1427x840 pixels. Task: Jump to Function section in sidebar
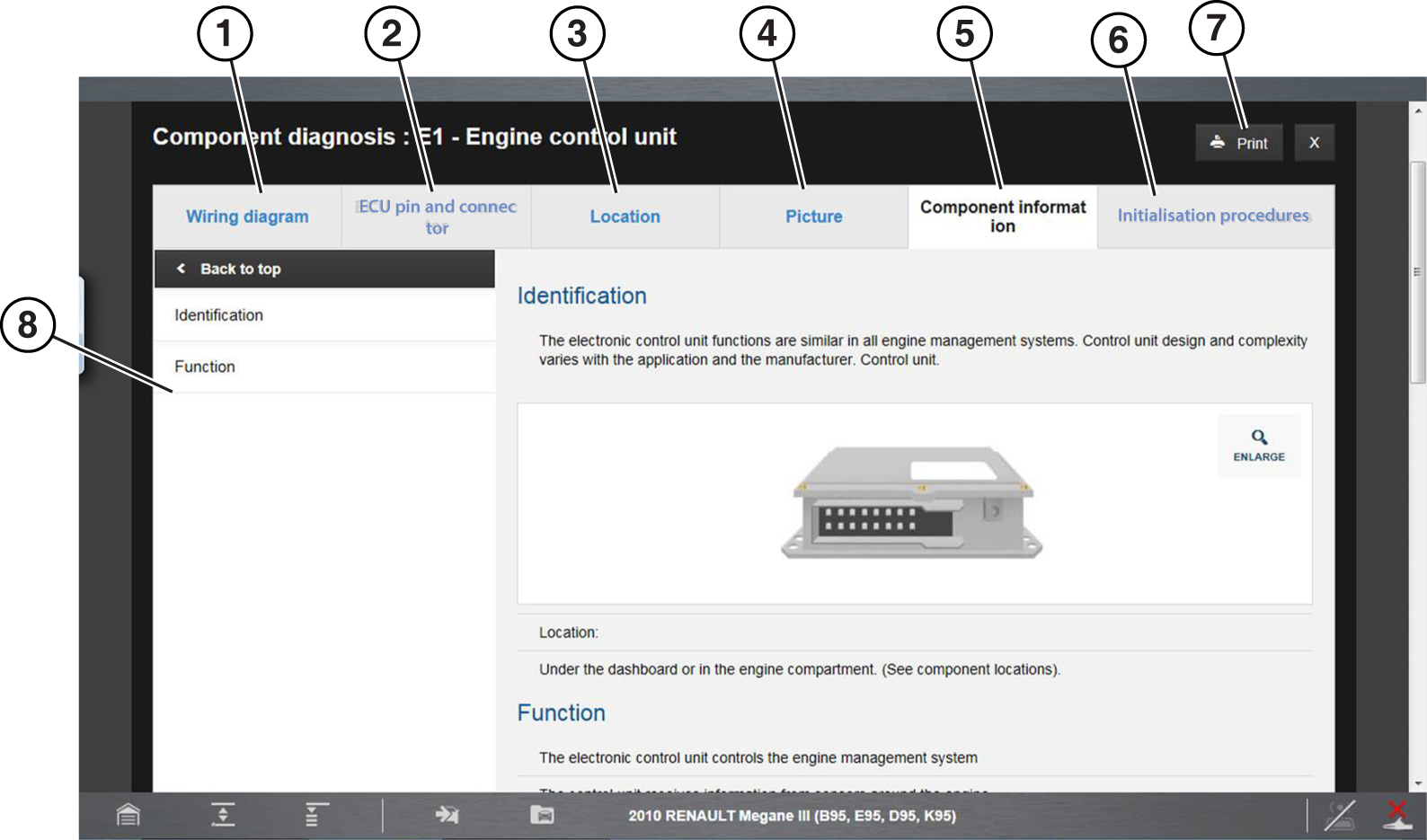point(205,367)
